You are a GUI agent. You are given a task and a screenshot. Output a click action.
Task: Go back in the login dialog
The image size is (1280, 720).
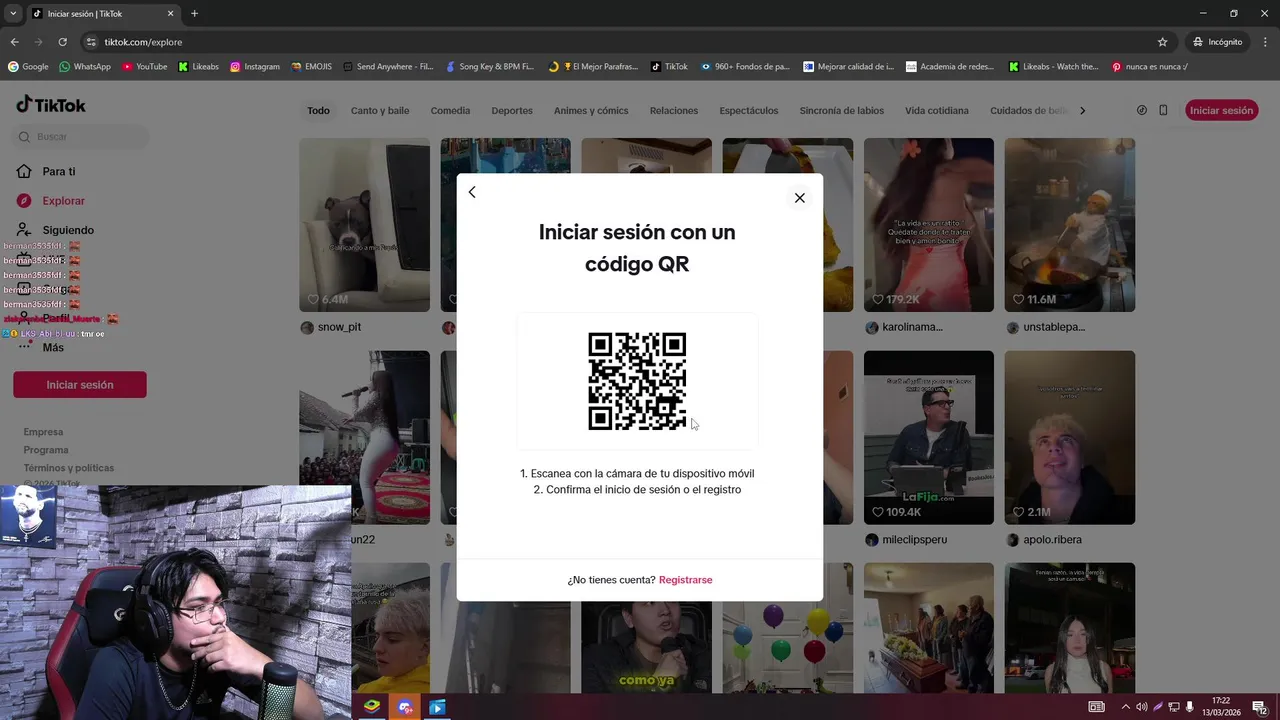(x=472, y=192)
